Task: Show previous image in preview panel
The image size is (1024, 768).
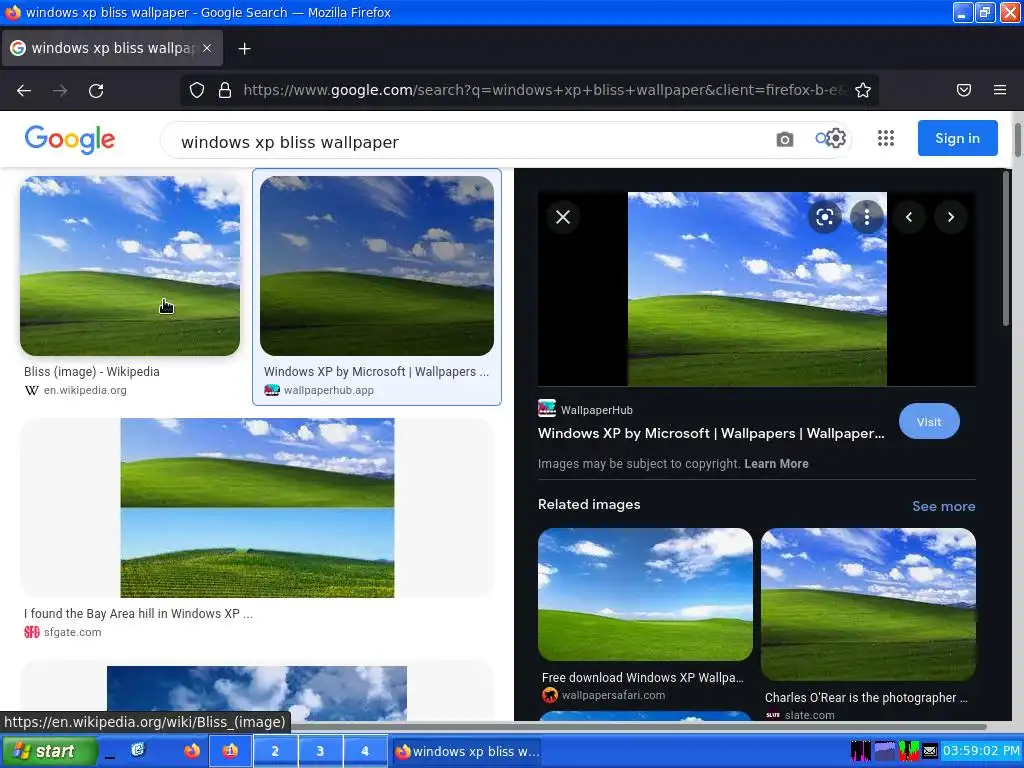Action: tap(909, 217)
